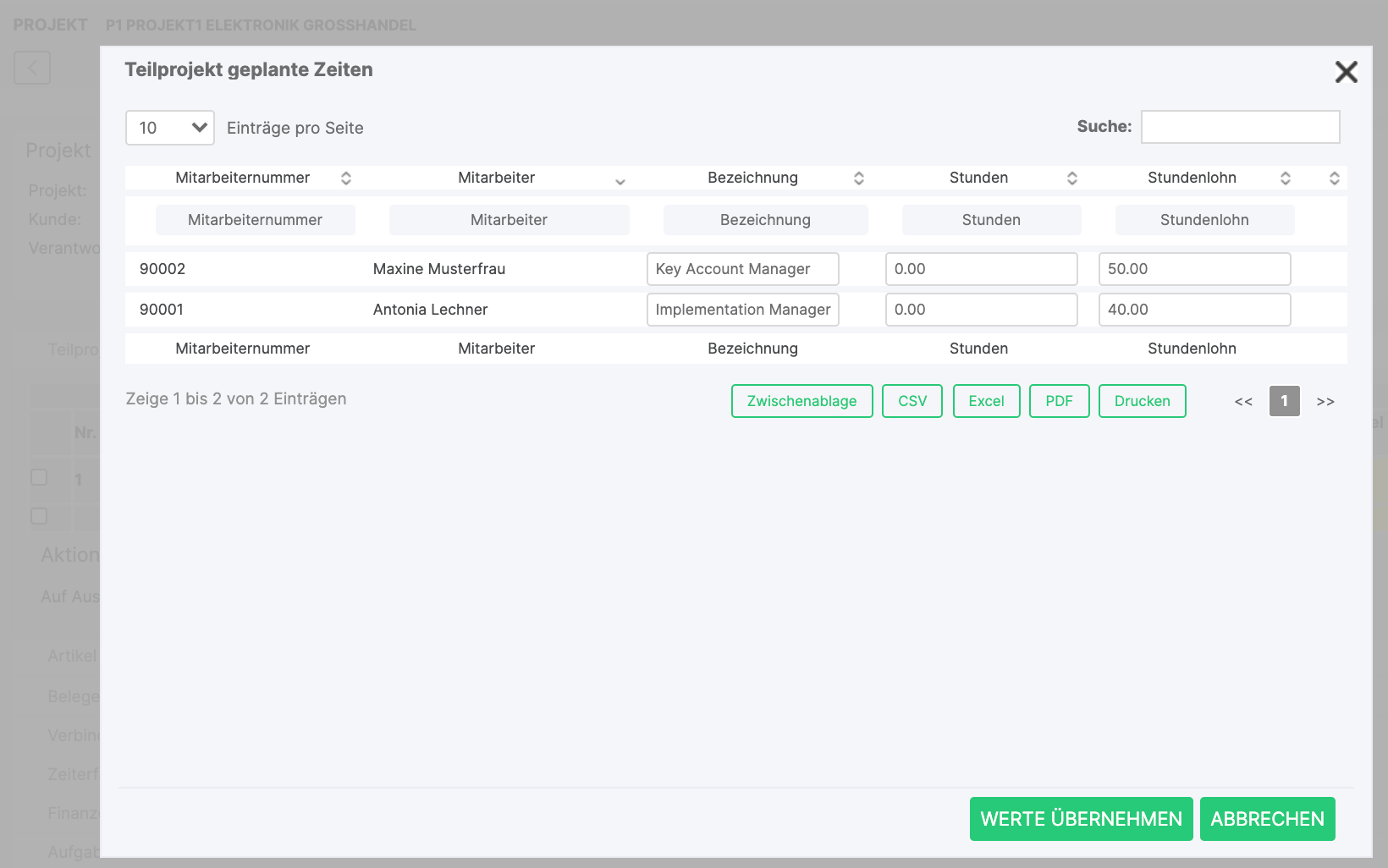Screen dimensions: 1388x868
Task: Focus the Mitarbeiternummer filter field
Action: coord(255,220)
